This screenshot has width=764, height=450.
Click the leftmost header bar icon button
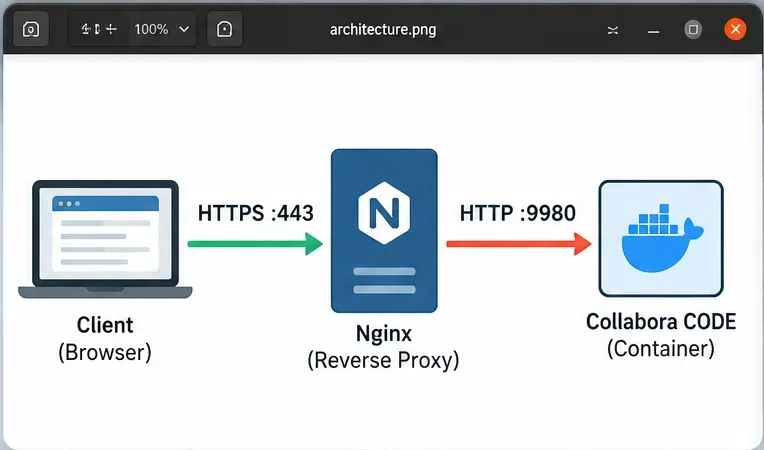(x=31, y=29)
